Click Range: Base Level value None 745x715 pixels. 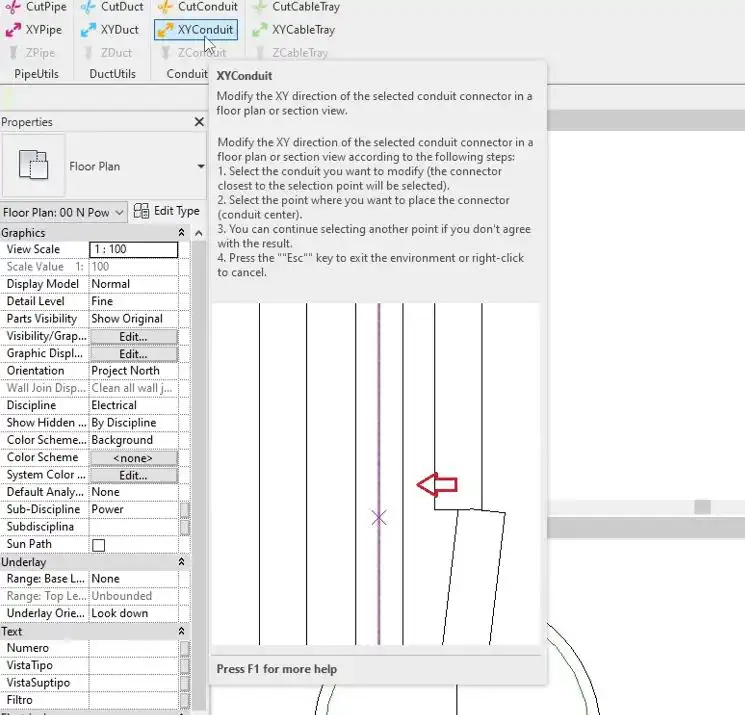pyautogui.click(x=134, y=579)
